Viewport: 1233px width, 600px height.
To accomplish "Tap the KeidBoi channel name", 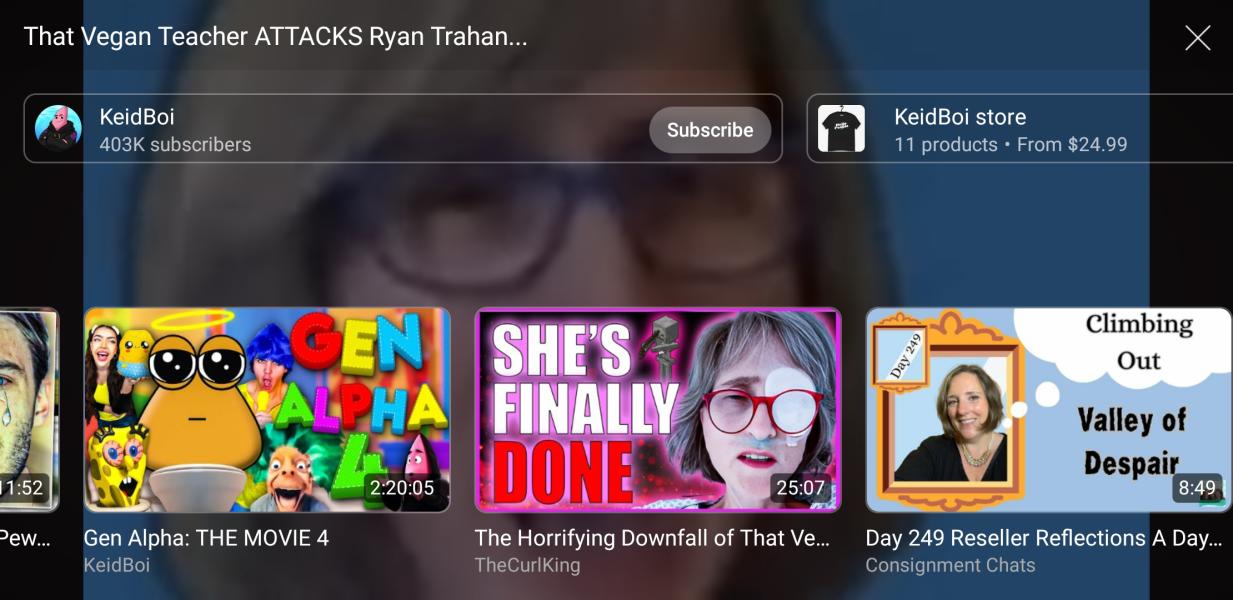I will tap(137, 117).
